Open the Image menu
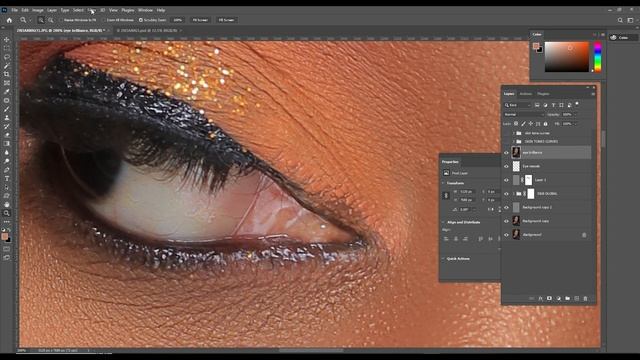The height and width of the screenshot is (360, 640). click(38, 10)
